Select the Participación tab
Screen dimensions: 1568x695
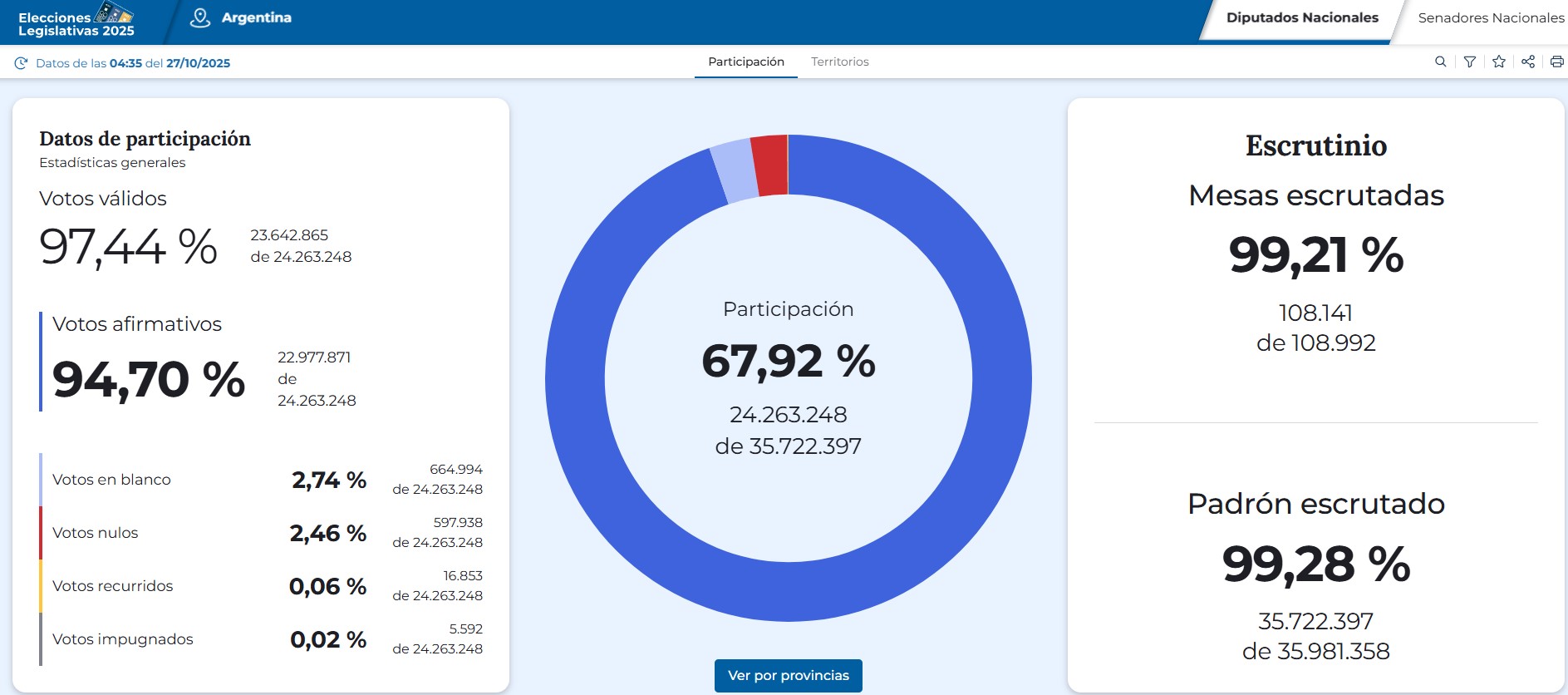click(x=745, y=62)
